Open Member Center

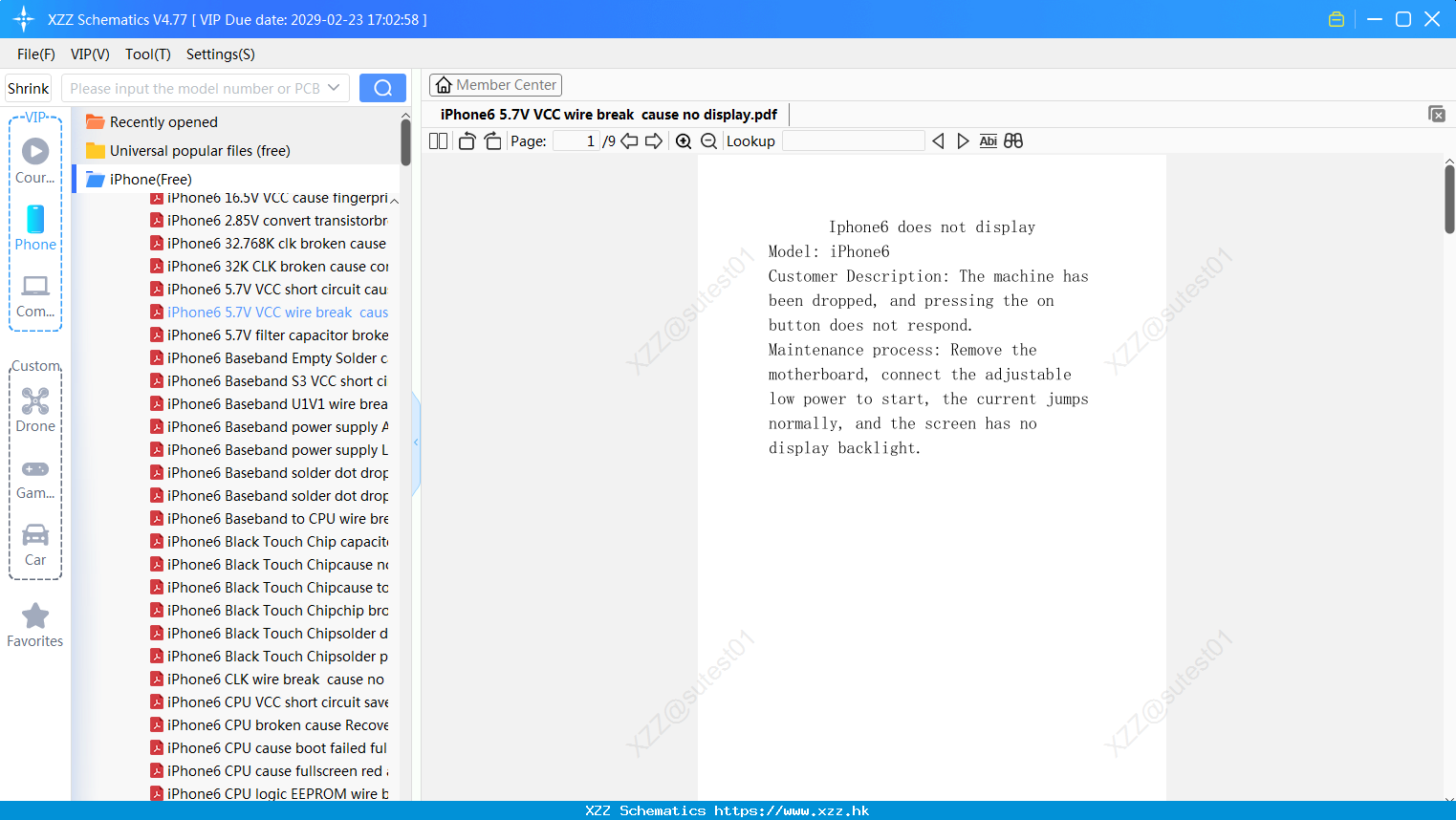coord(495,85)
